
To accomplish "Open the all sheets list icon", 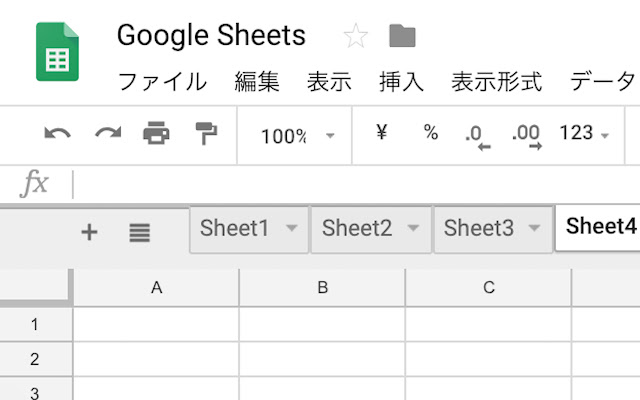I will (139, 233).
